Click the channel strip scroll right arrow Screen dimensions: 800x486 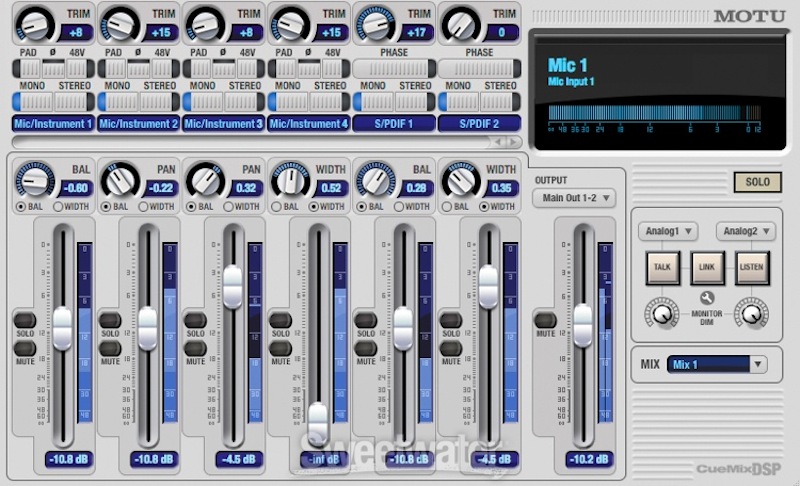[514, 142]
